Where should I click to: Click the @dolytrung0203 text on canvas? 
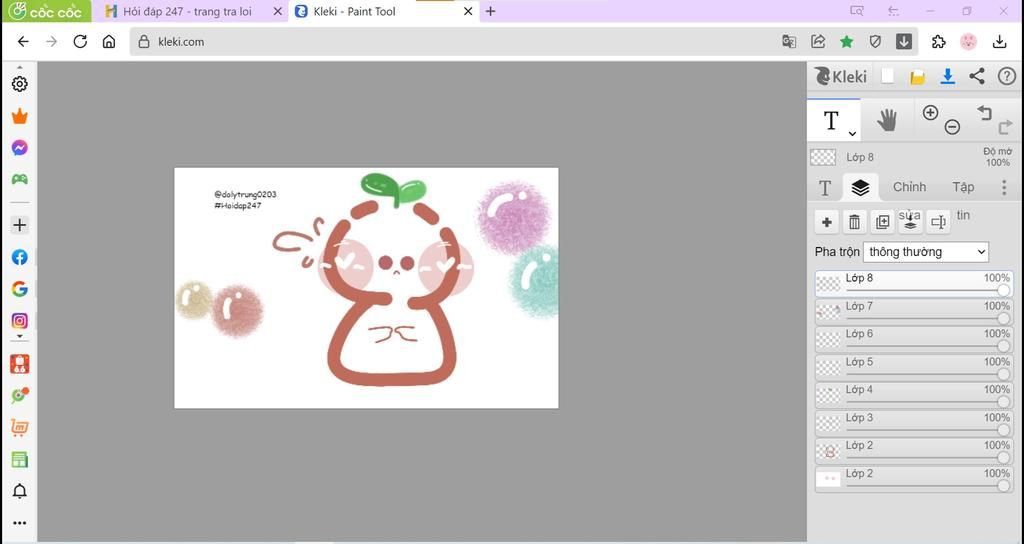pos(245,195)
